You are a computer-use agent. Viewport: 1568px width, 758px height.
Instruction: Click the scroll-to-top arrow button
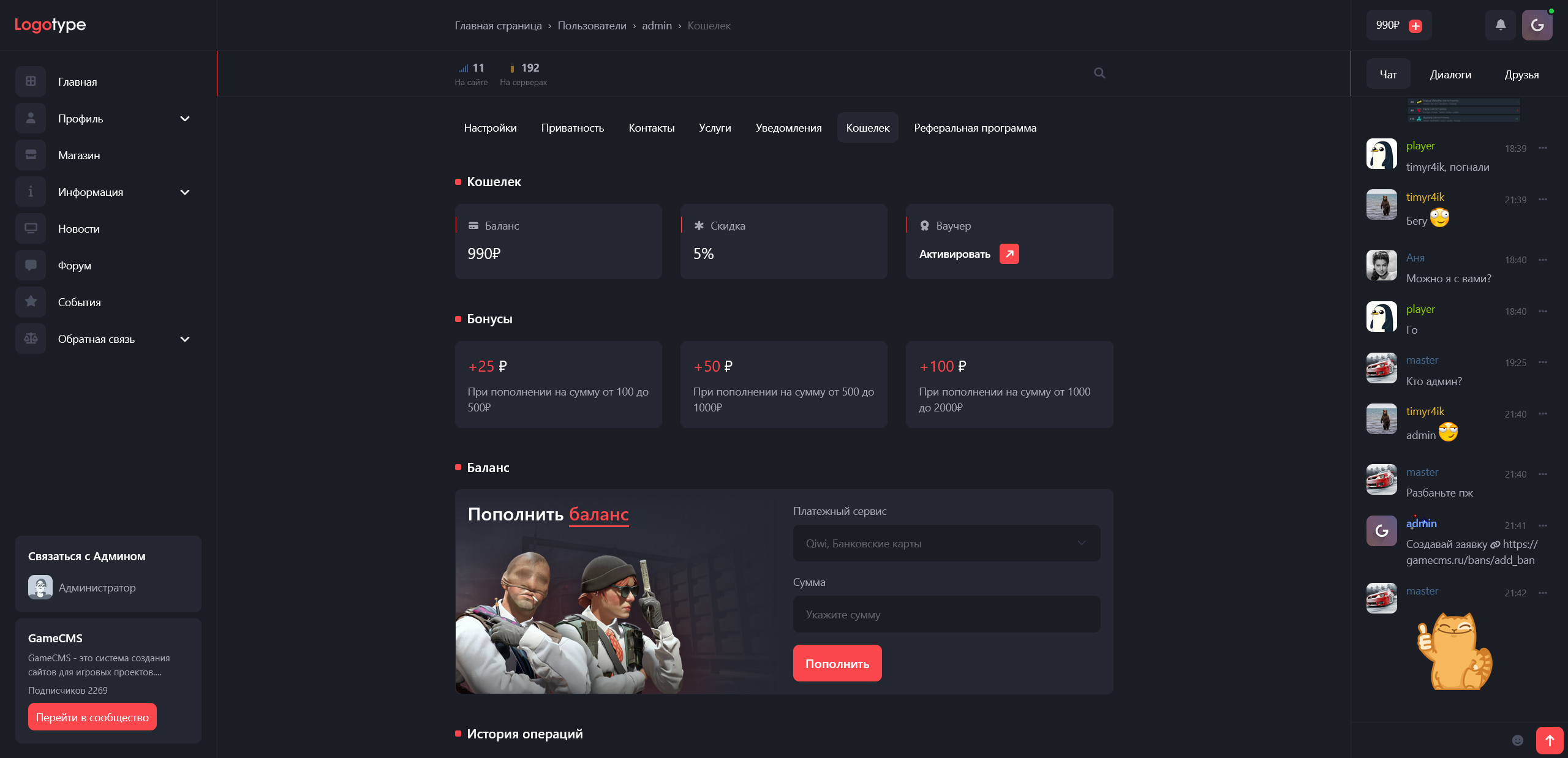[1550, 741]
